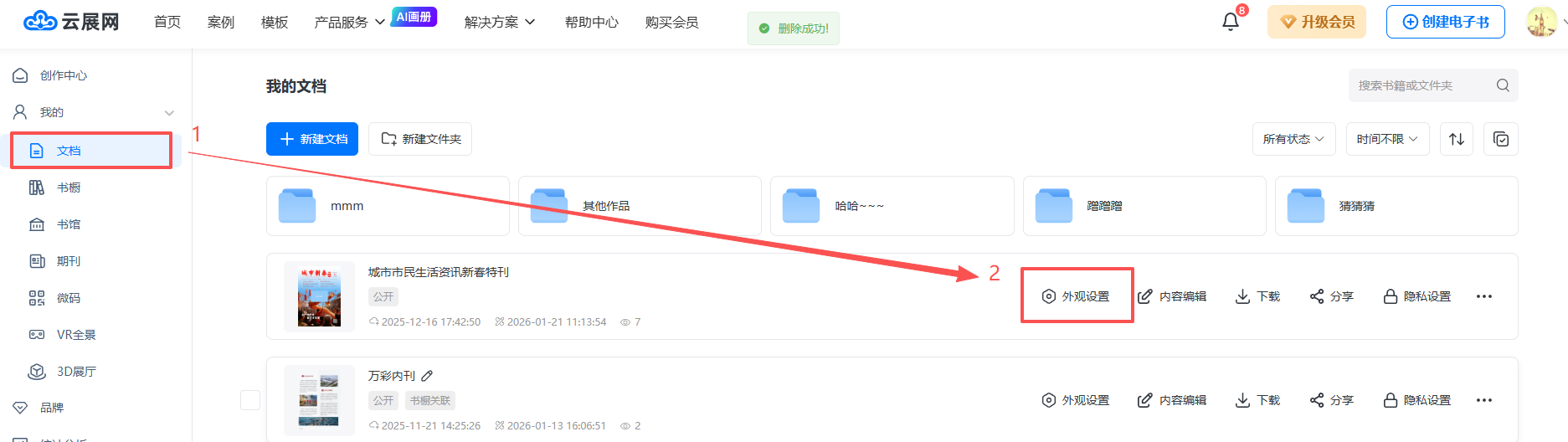Open the 城市市民生活资讯新春特刊 cover thumbnail

pos(319,296)
